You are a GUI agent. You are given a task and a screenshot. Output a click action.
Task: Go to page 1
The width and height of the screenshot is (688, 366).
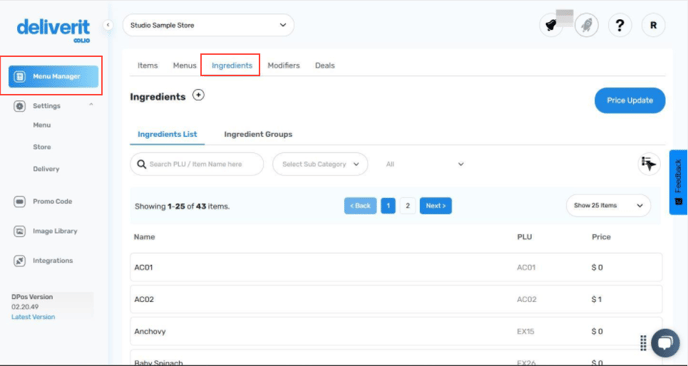[x=388, y=205]
